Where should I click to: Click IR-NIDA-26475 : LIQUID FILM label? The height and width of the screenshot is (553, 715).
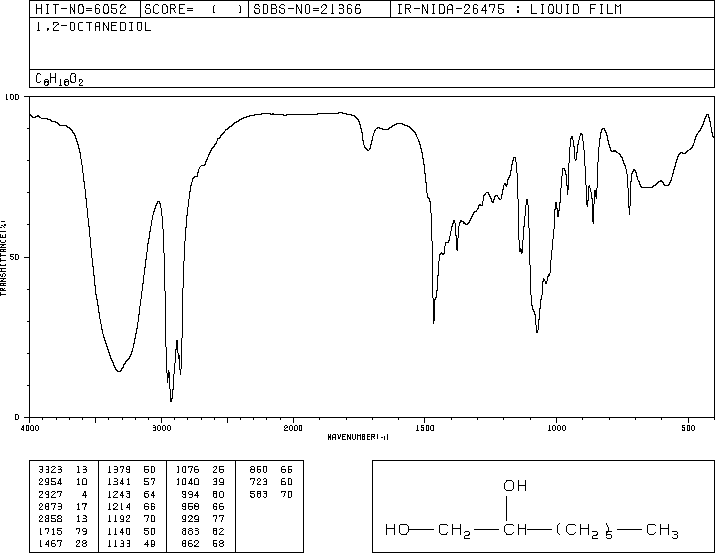coord(509,9)
